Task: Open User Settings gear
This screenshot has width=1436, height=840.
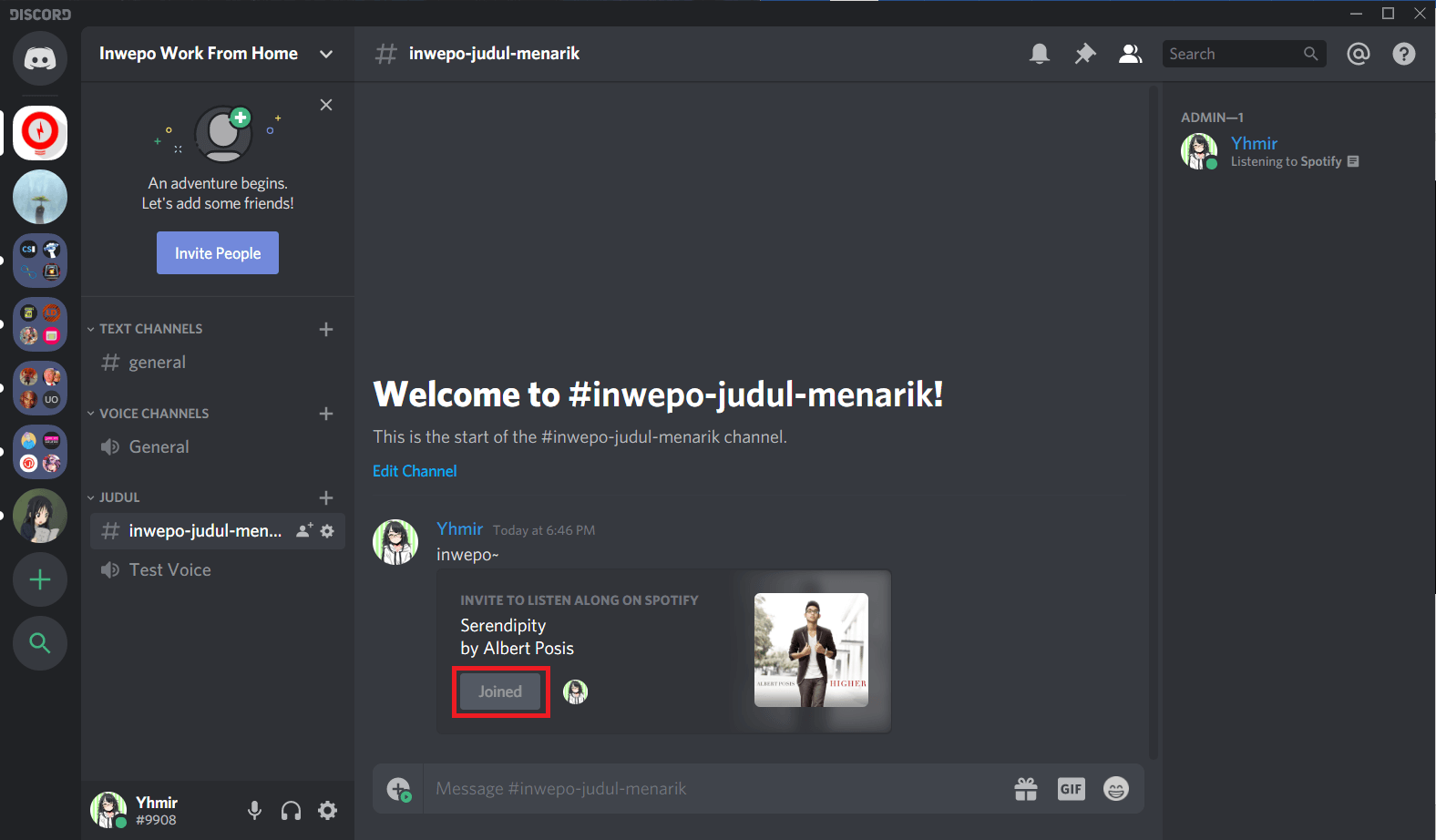Action: coord(328,810)
